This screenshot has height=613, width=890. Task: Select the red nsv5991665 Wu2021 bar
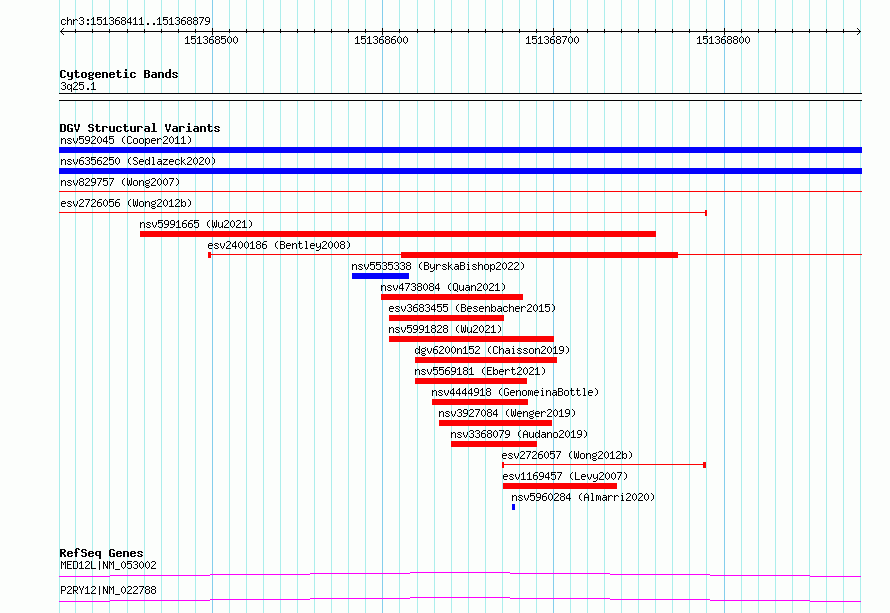pos(398,234)
